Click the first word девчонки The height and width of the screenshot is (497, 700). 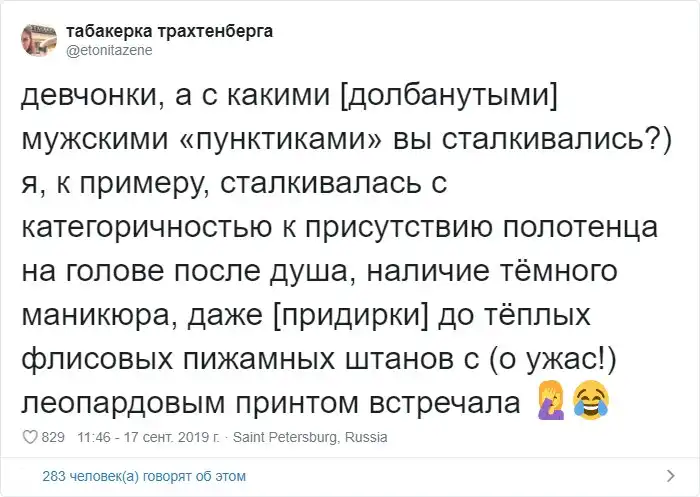tap(86, 99)
